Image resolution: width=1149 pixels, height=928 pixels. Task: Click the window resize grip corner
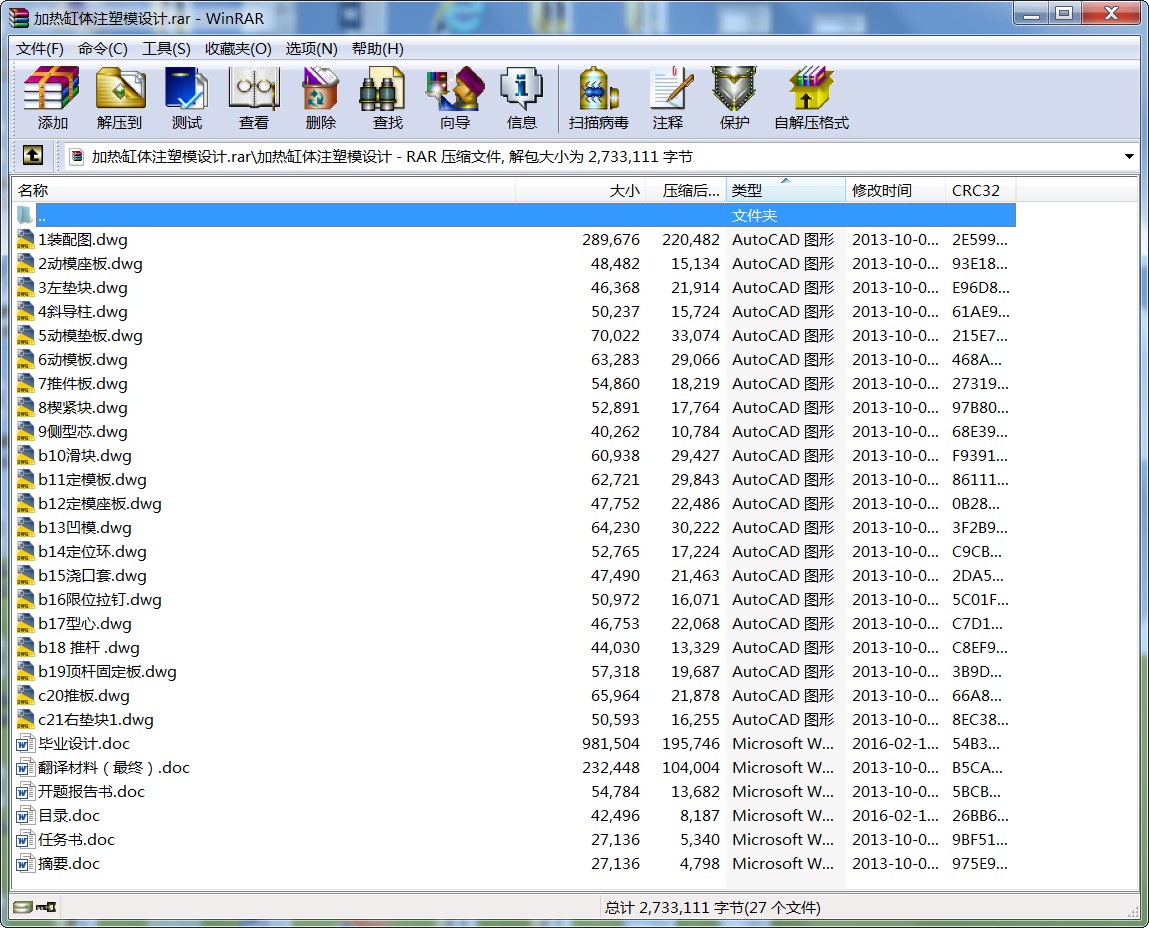point(1133,910)
